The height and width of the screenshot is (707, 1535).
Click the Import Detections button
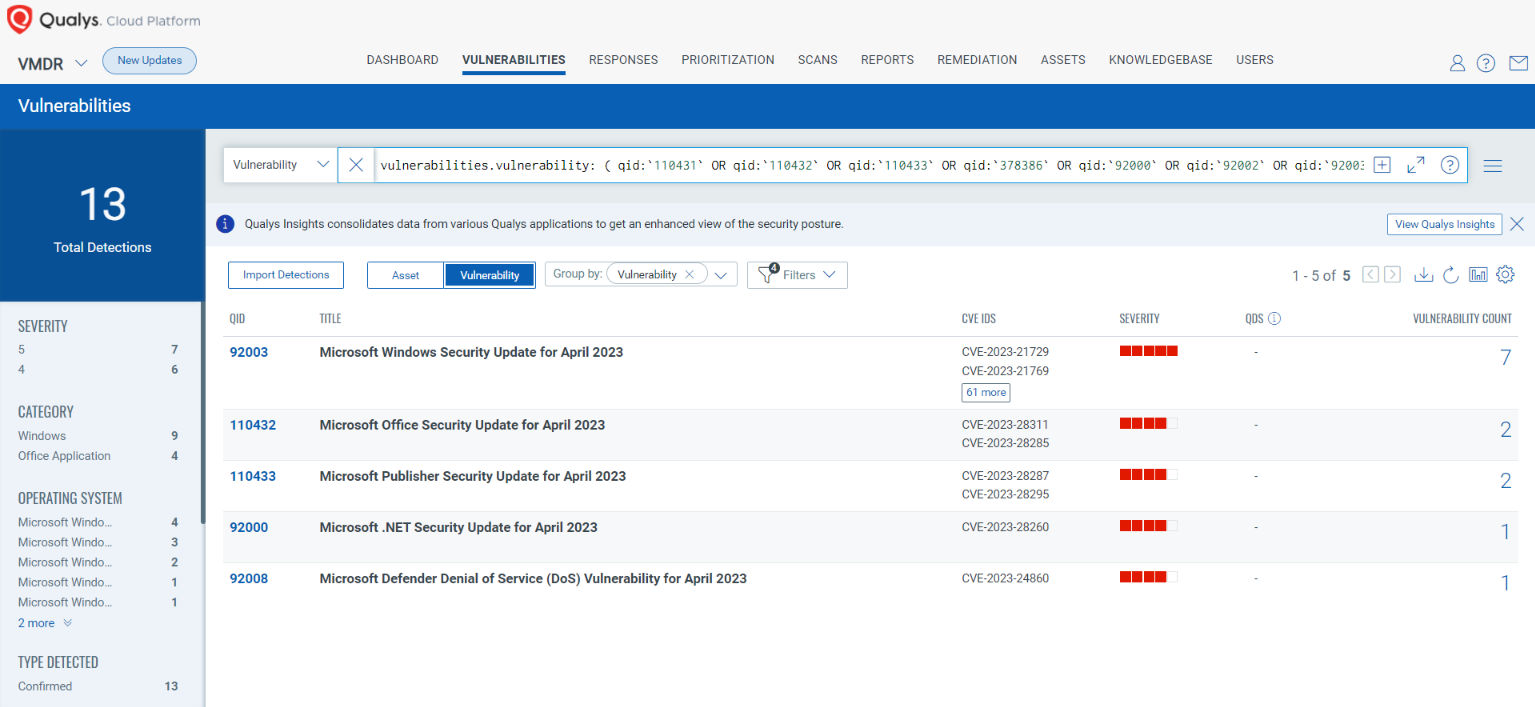[x=286, y=275]
